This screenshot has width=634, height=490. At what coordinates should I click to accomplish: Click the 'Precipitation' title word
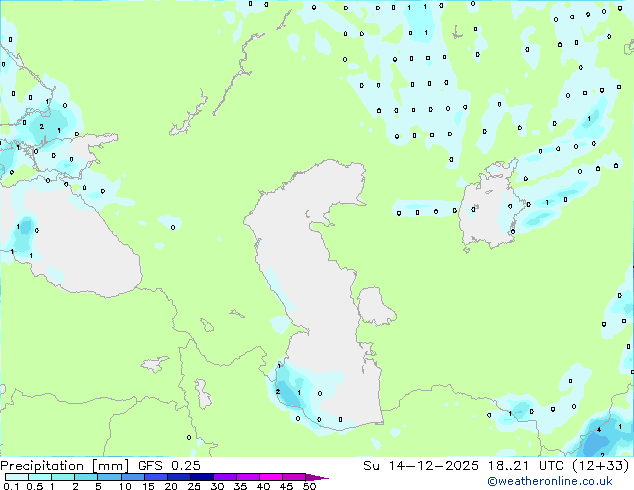pyautogui.click(x=42, y=466)
